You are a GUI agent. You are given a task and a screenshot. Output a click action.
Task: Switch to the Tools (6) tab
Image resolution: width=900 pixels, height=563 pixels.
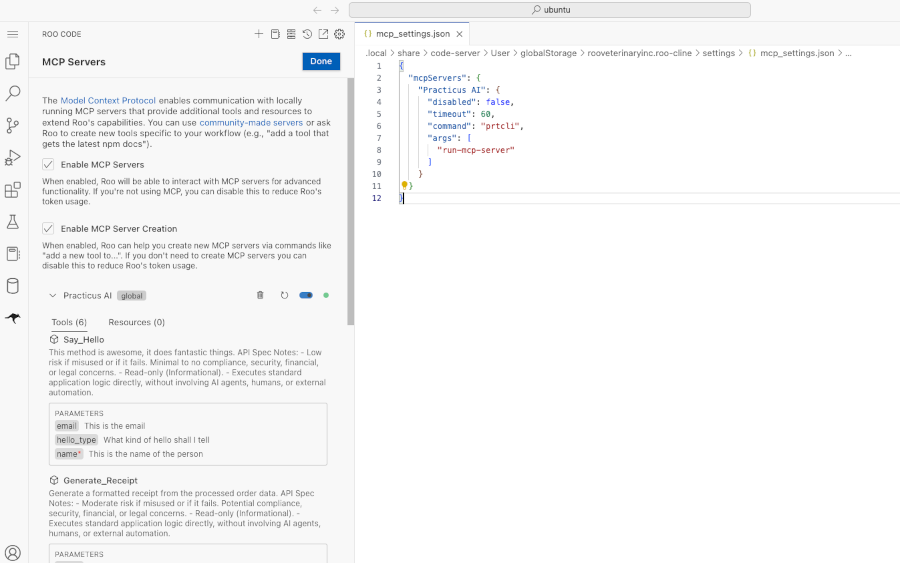tap(69, 323)
